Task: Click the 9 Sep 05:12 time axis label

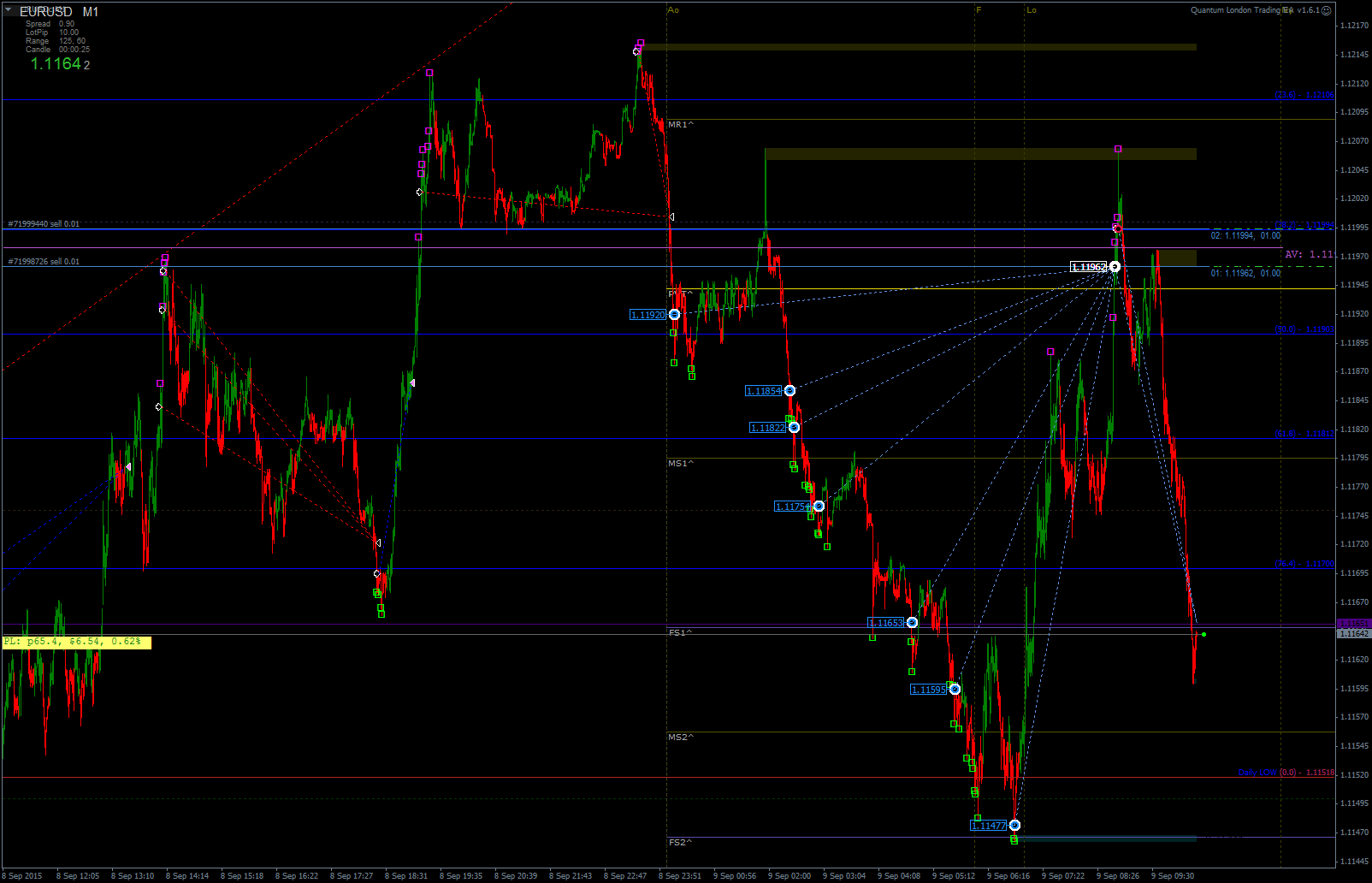Action: click(x=953, y=876)
